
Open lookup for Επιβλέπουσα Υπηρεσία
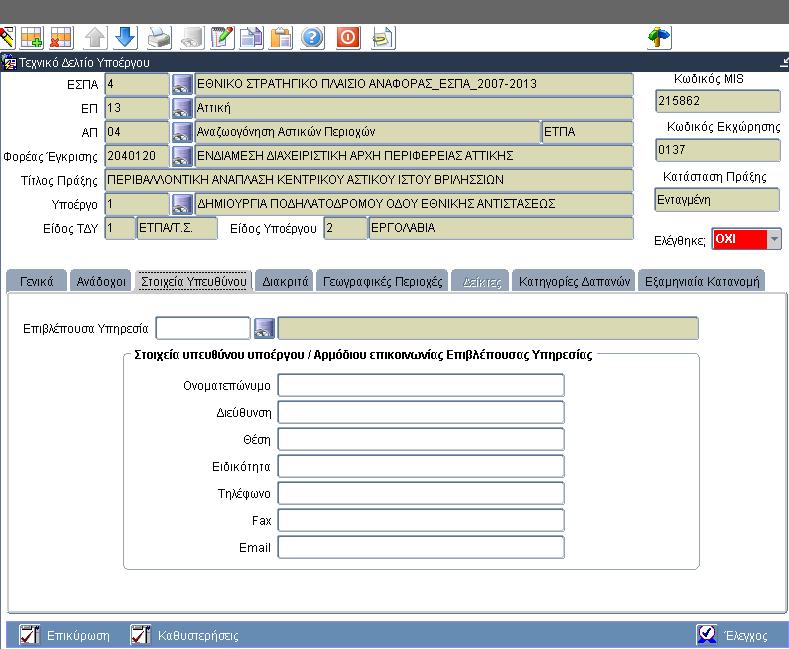pyautogui.click(x=264, y=328)
